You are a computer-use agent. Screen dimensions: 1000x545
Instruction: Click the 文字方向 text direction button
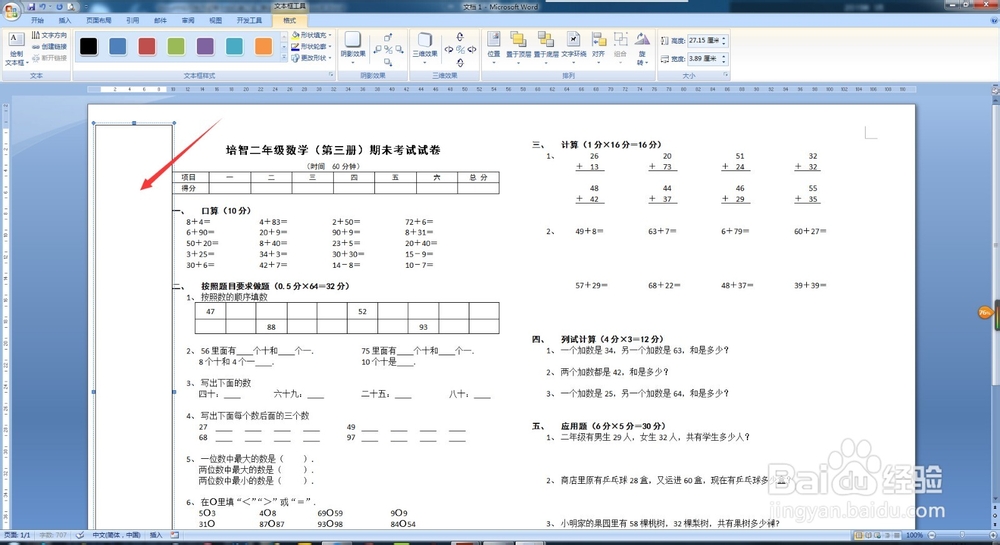point(49,35)
